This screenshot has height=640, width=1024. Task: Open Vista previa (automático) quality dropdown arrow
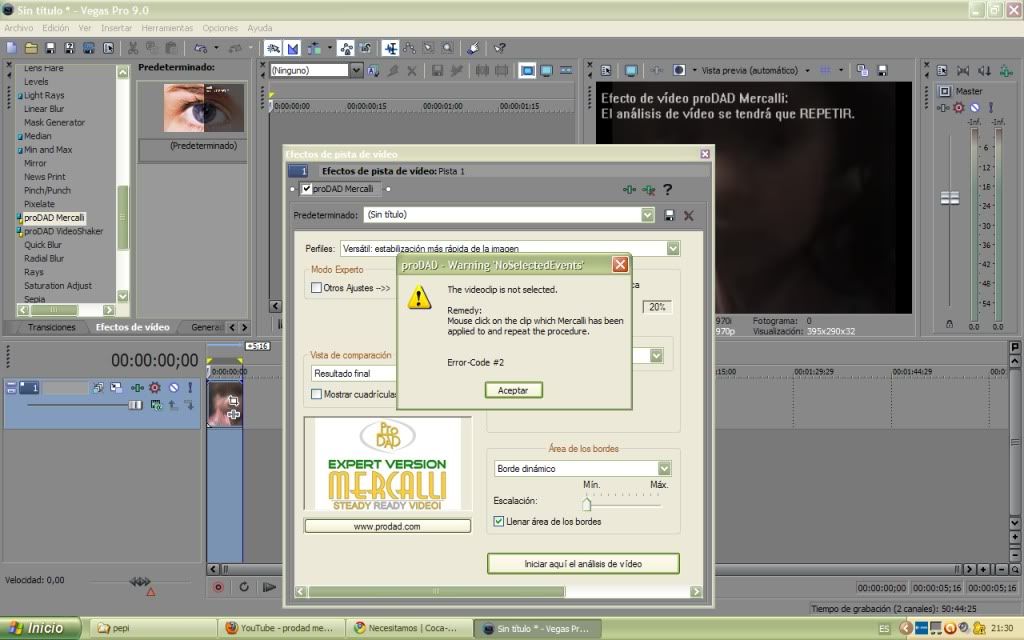click(807, 71)
